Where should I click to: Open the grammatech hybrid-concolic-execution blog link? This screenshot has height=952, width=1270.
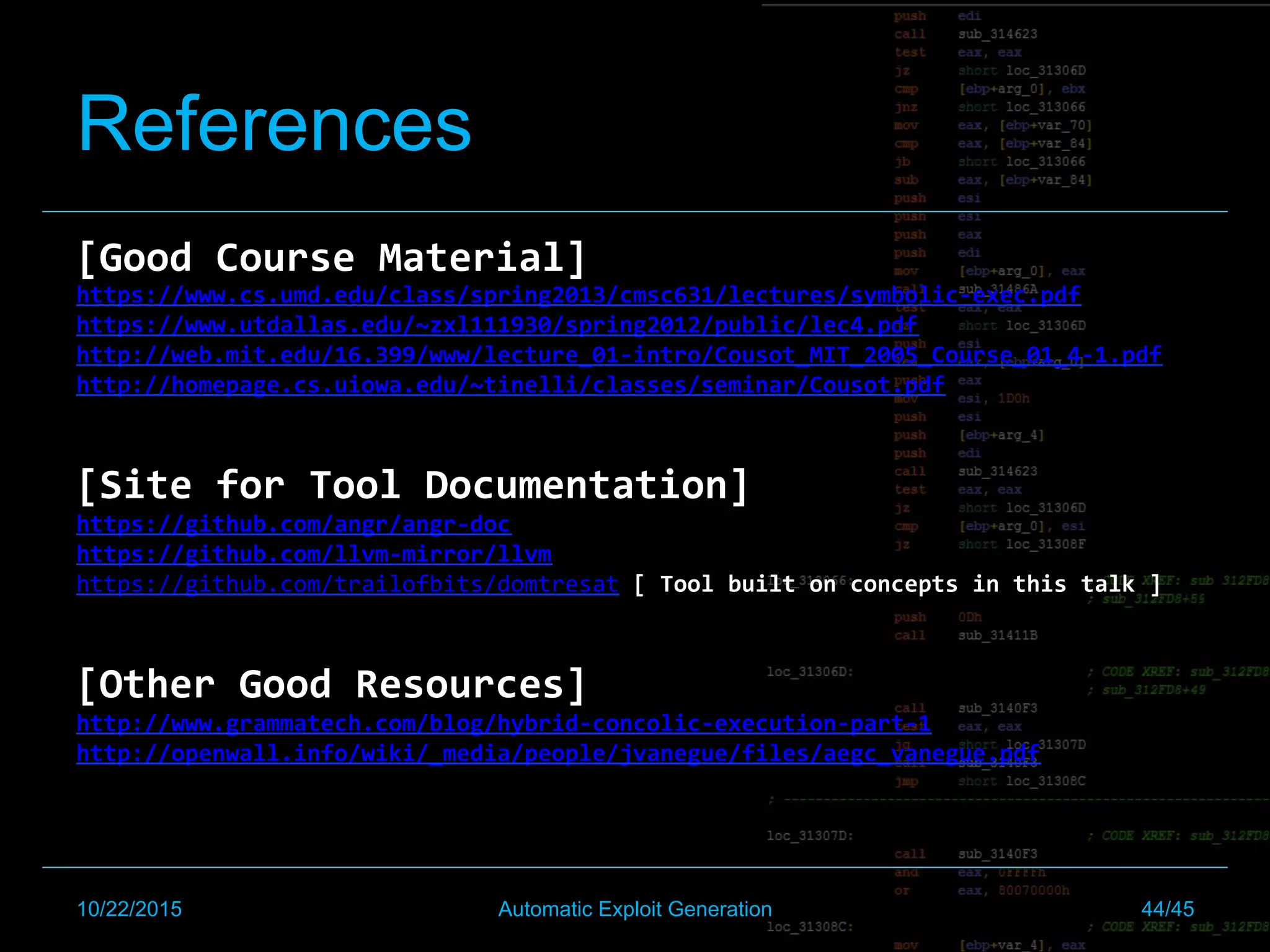click(504, 723)
